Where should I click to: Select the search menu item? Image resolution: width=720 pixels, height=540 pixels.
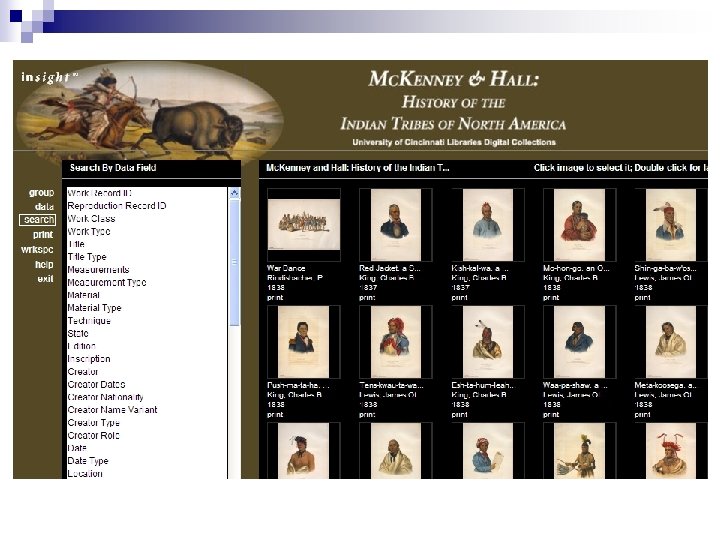38,220
